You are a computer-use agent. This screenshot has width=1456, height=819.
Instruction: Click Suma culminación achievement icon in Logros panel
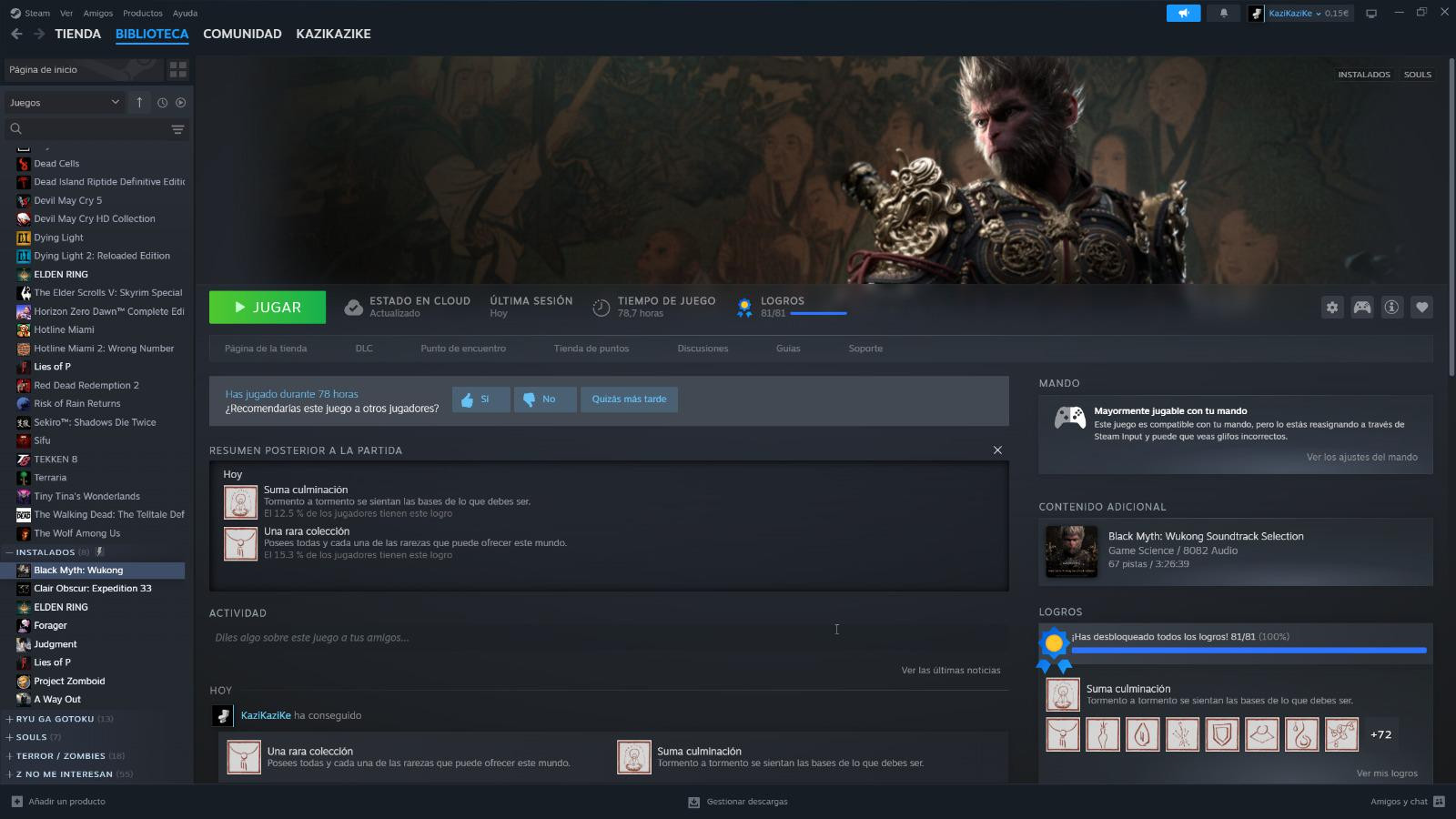click(x=1063, y=694)
